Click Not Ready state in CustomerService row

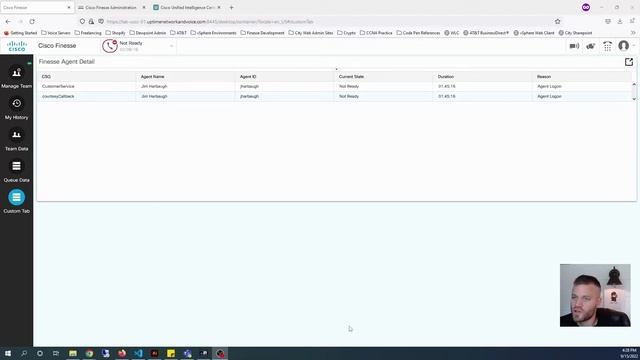coord(349,86)
